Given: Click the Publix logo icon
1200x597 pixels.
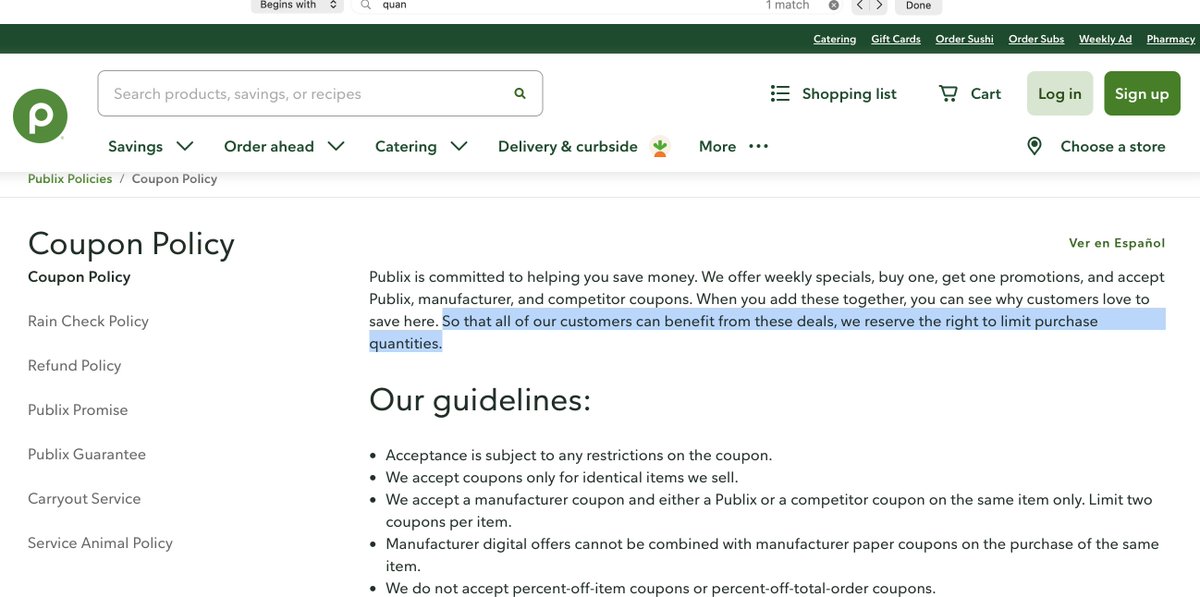Looking at the screenshot, I should tap(40, 115).
